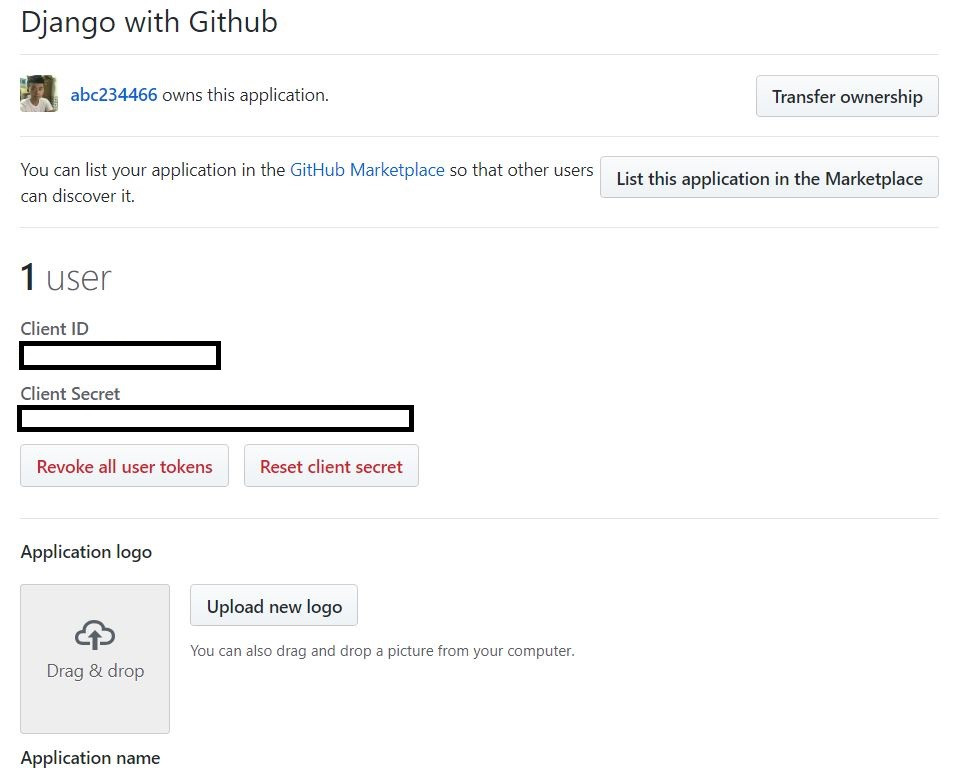Revoke all user tokens
Image resolution: width=960 pixels, height=777 pixels.
pyautogui.click(x=124, y=467)
